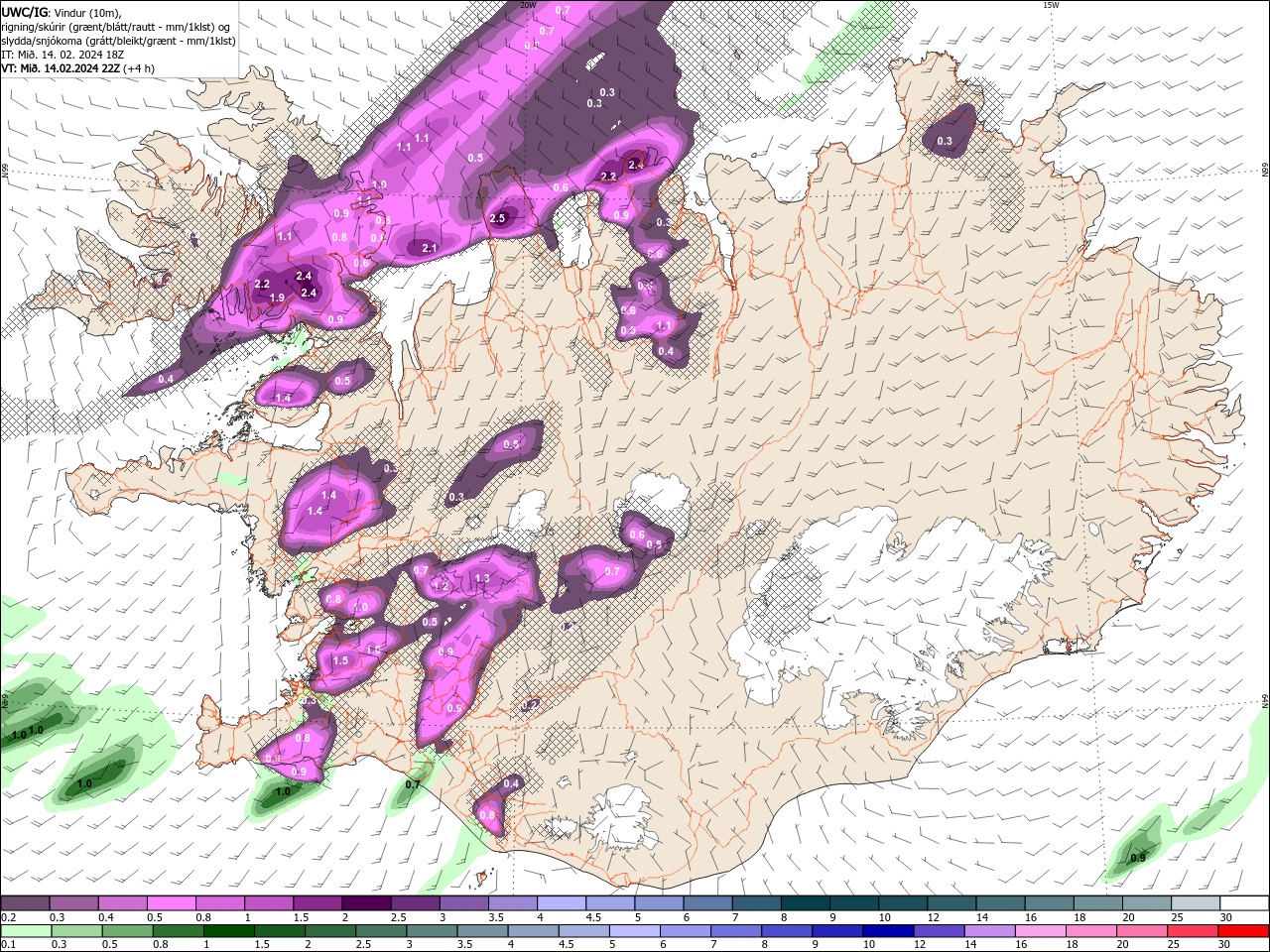Click the 20W longitude label
The width and height of the screenshot is (1270, 952).
(528, 5)
